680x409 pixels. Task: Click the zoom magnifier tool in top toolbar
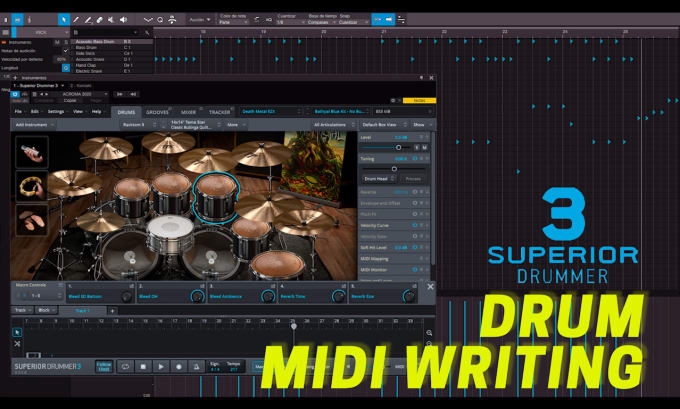(160, 20)
